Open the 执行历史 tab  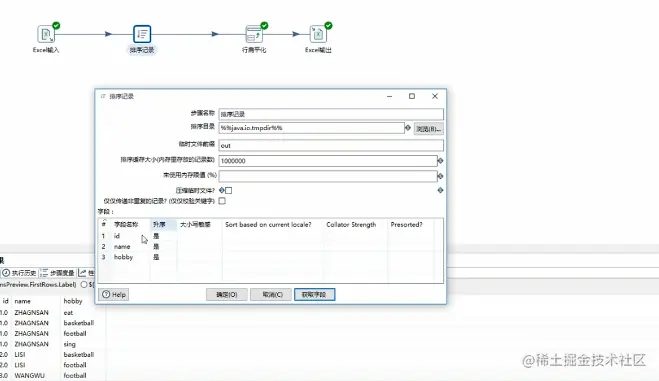point(19,273)
